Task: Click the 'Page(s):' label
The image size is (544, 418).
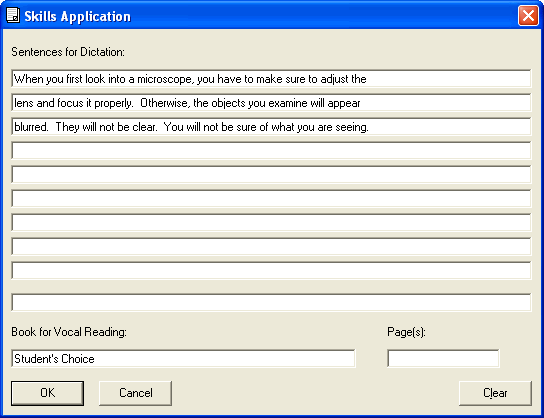Action: pos(406,332)
